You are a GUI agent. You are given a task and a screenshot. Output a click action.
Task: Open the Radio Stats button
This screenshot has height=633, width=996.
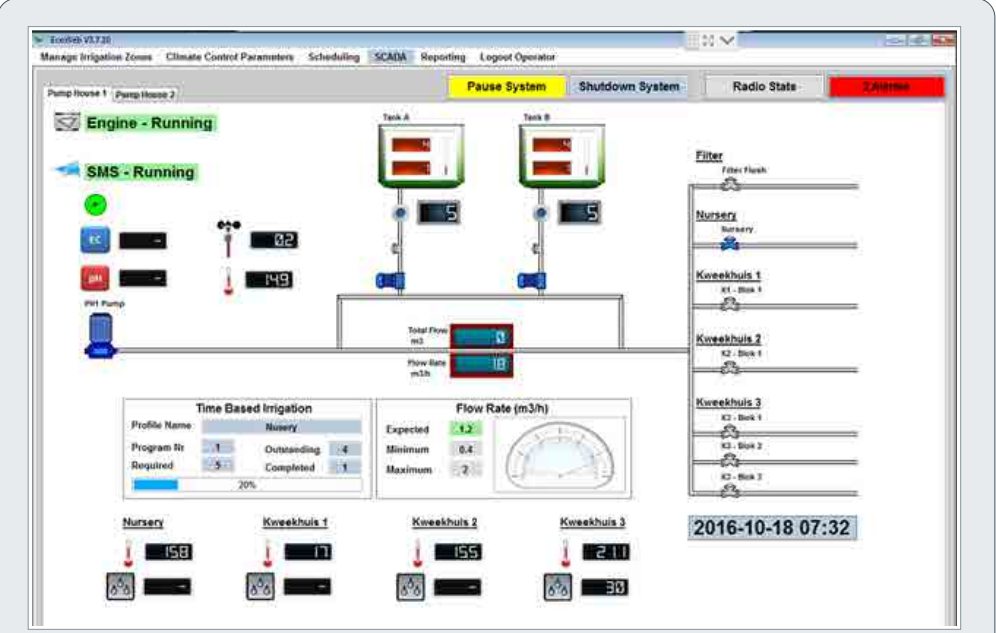[764, 86]
